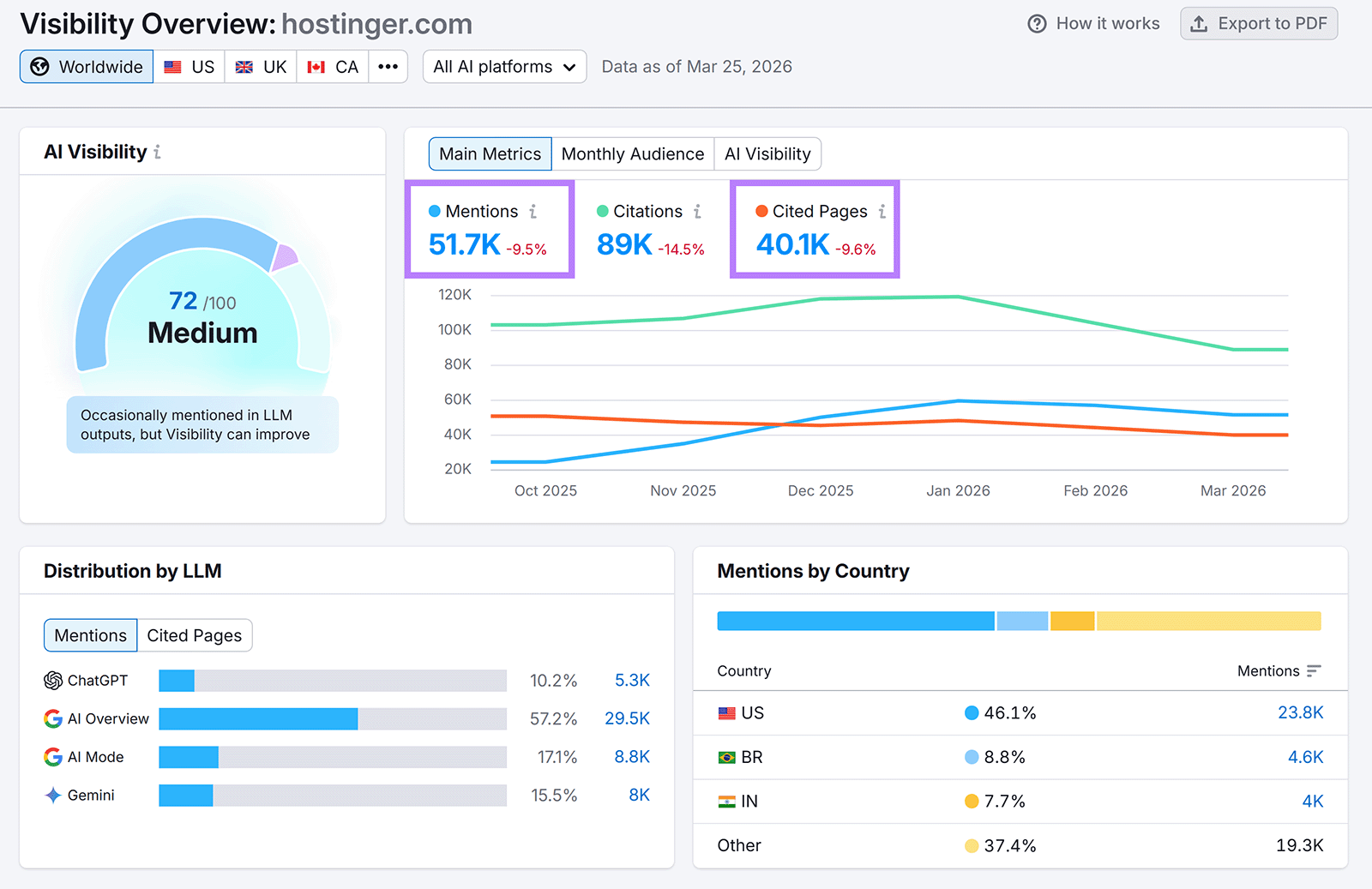1372x889 pixels.
Task: Click the info icon beside Cited Pages
Action: coord(885,211)
